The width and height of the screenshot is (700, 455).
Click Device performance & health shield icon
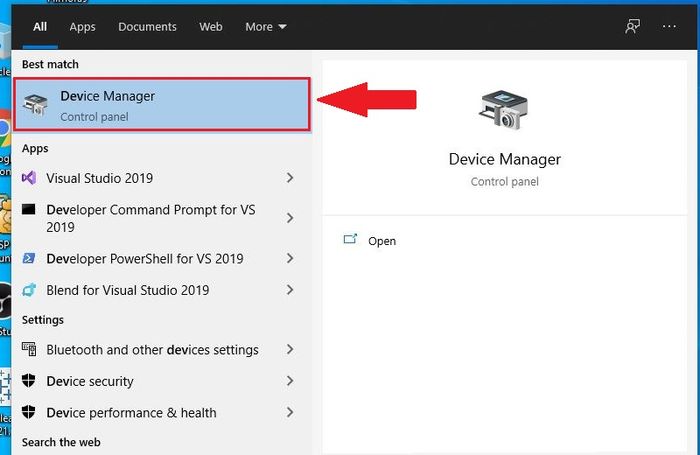point(29,412)
